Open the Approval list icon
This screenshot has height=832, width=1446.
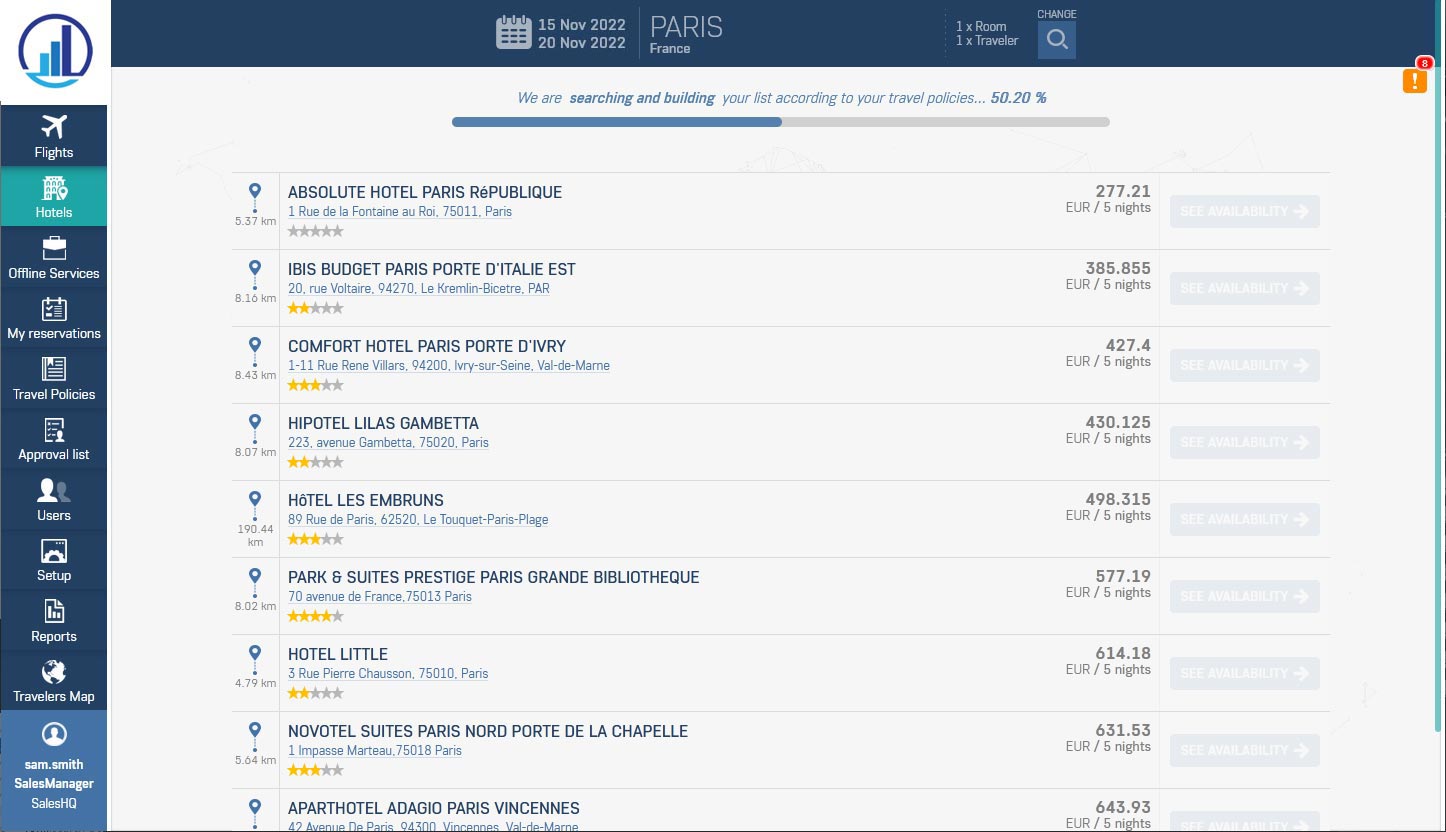coord(53,430)
